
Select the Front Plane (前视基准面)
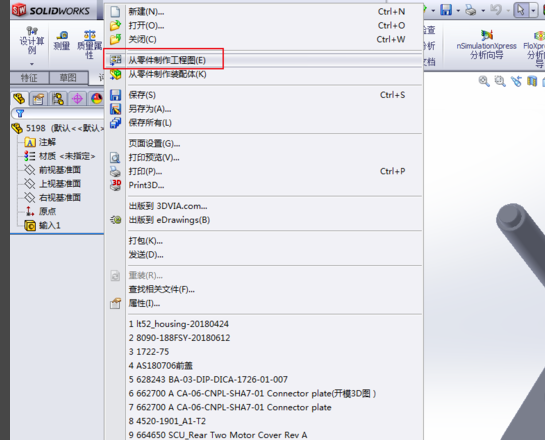(52, 170)
